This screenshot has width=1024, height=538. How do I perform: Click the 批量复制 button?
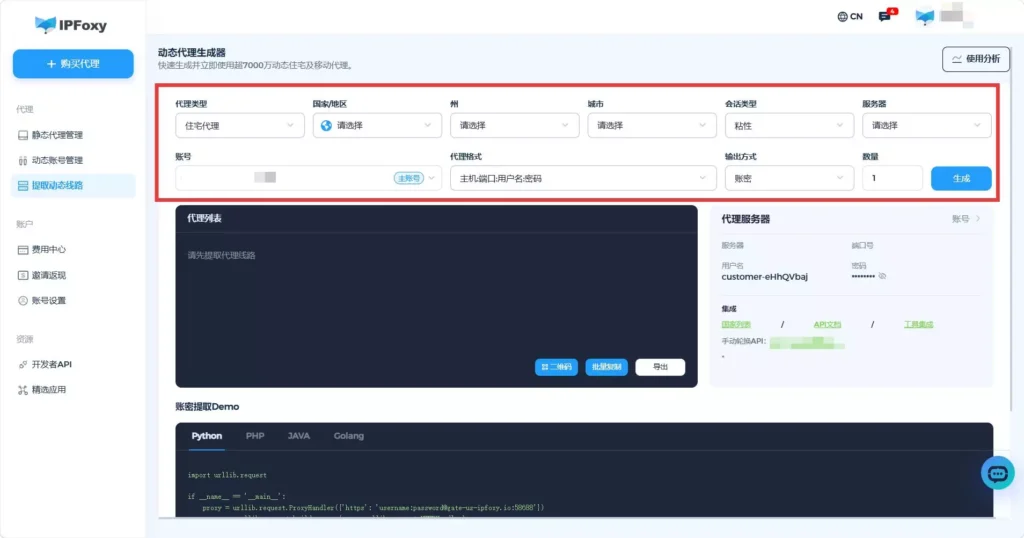click(x=607, y=367)
